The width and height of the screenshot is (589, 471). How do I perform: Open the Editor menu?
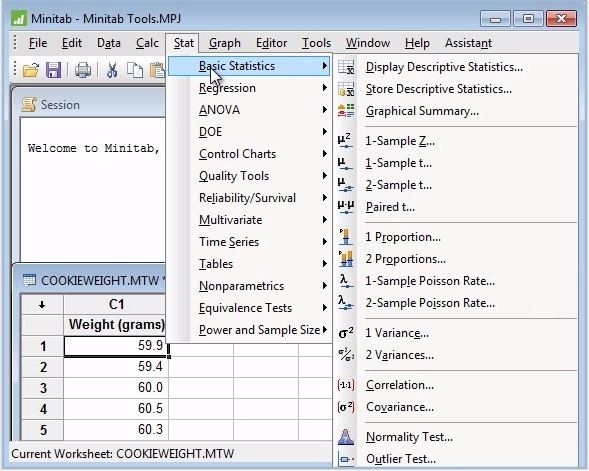pyautogui.click(x=272, y=43)
